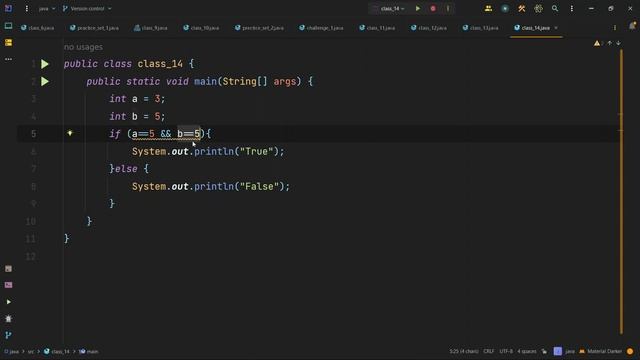Open class_14 run configuration dropdown
Viewport: 640px width, 360px height.
click(391, 9)
